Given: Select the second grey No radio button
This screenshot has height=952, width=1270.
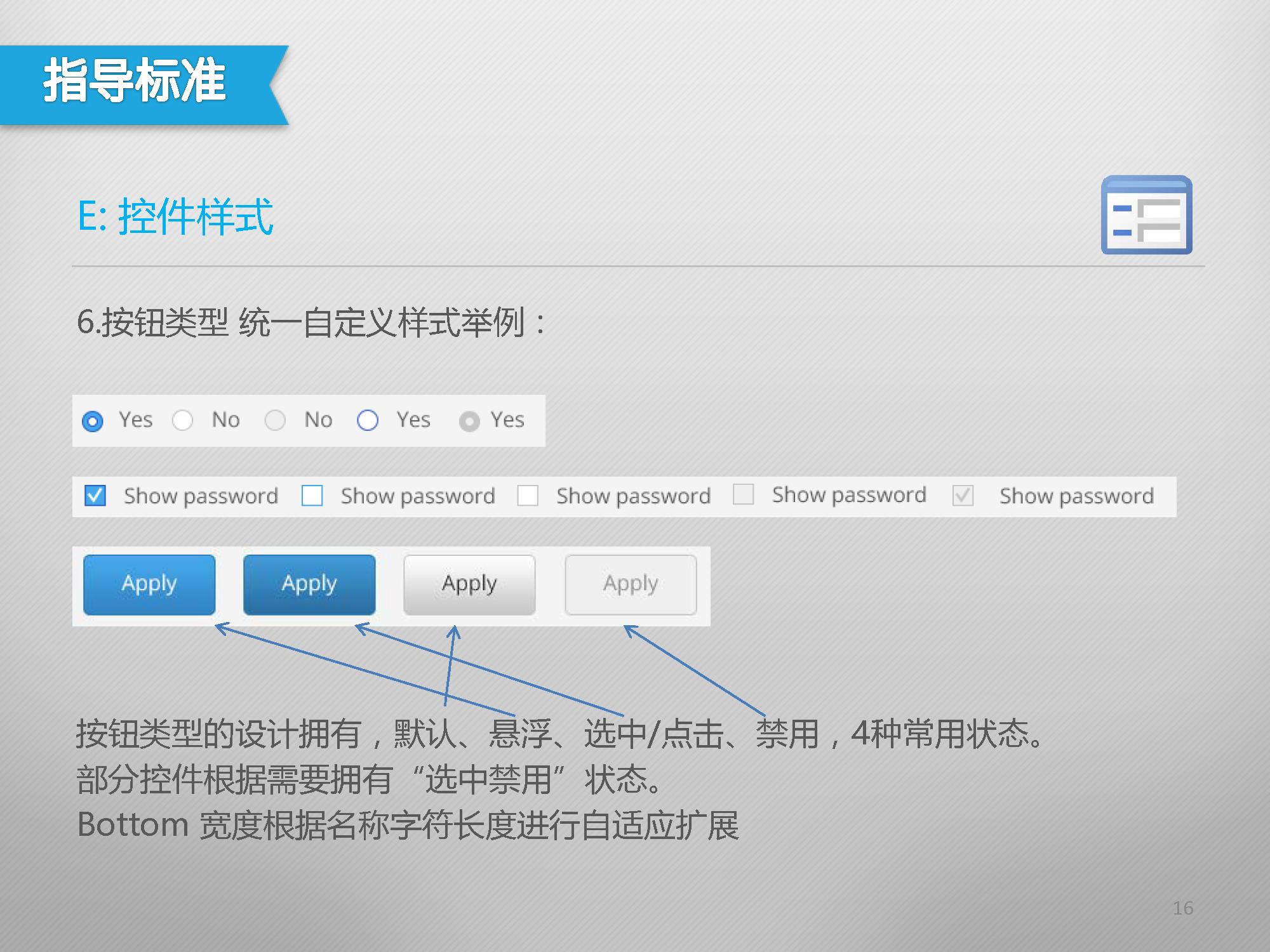Looking at the screenshot, I should click(275, 420).
